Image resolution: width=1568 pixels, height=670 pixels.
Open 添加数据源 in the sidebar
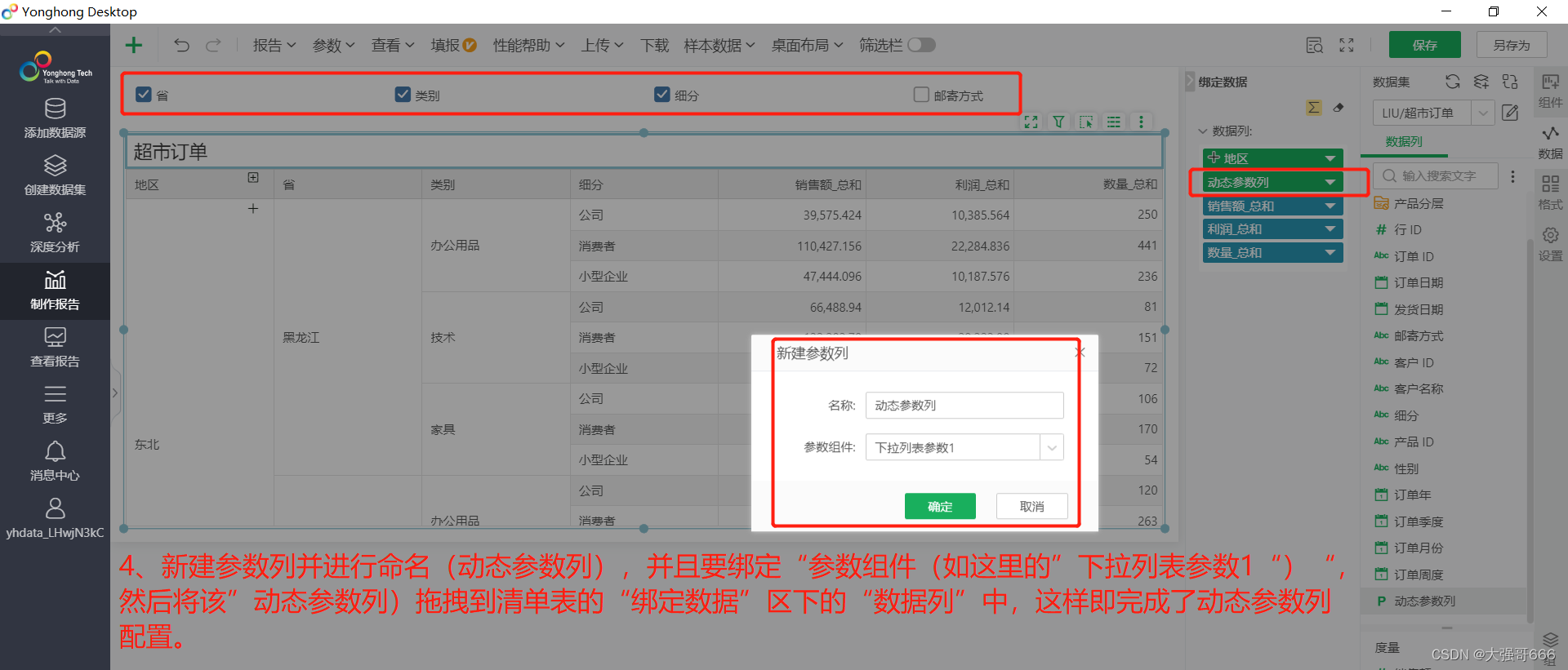point(55,118)
